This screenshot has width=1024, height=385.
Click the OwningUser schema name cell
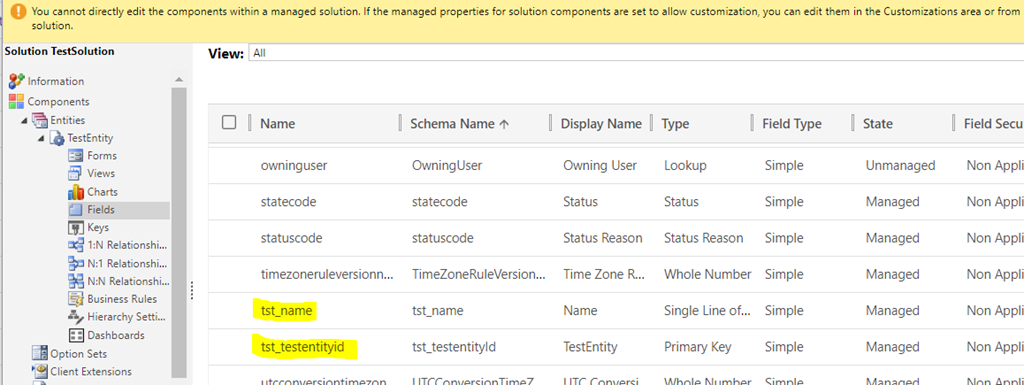click(x=447, y=166)
